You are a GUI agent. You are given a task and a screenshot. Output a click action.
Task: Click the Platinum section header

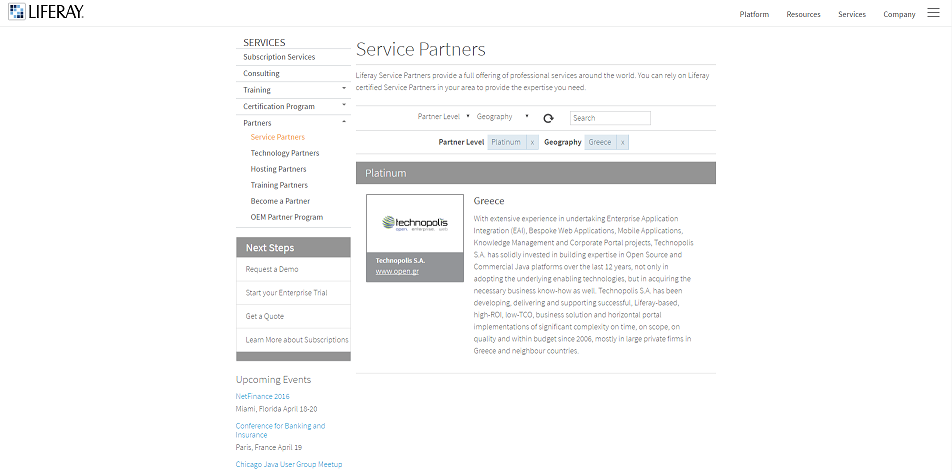pos(536,173)
